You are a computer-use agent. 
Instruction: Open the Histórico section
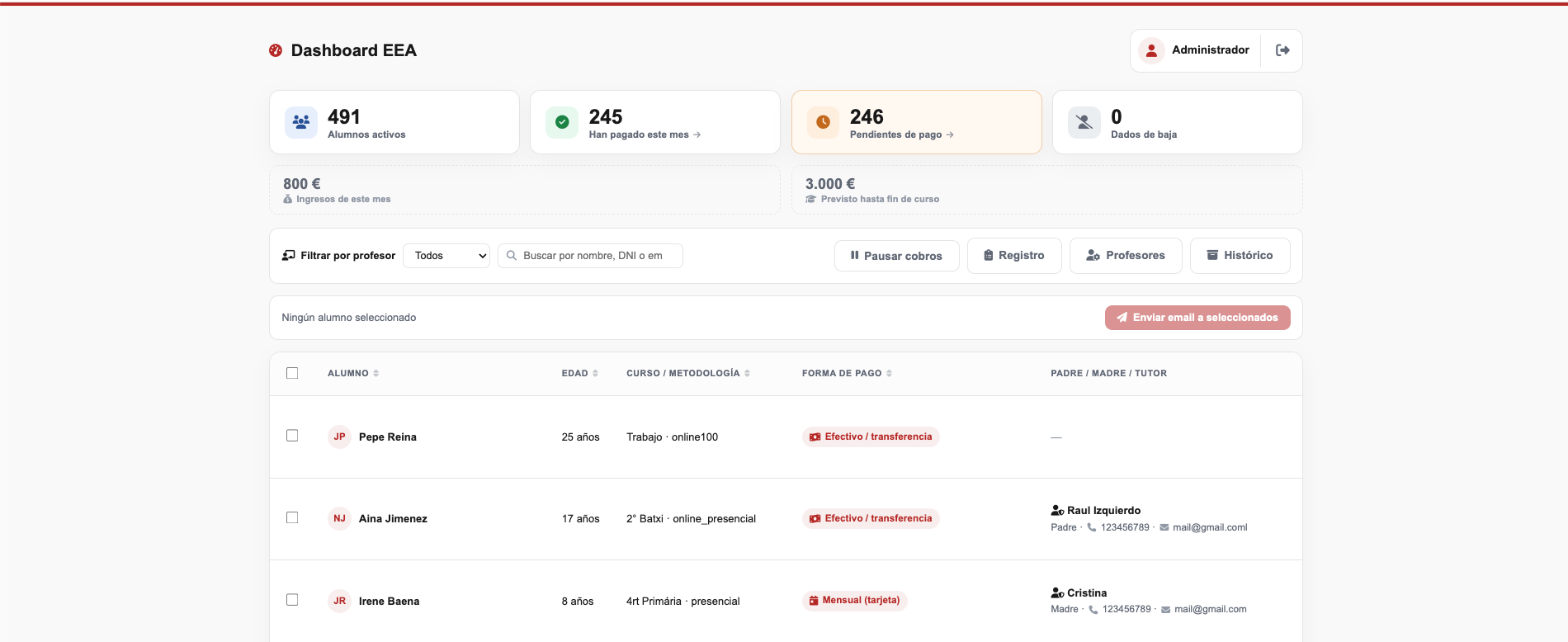(x=1240, y=256)
